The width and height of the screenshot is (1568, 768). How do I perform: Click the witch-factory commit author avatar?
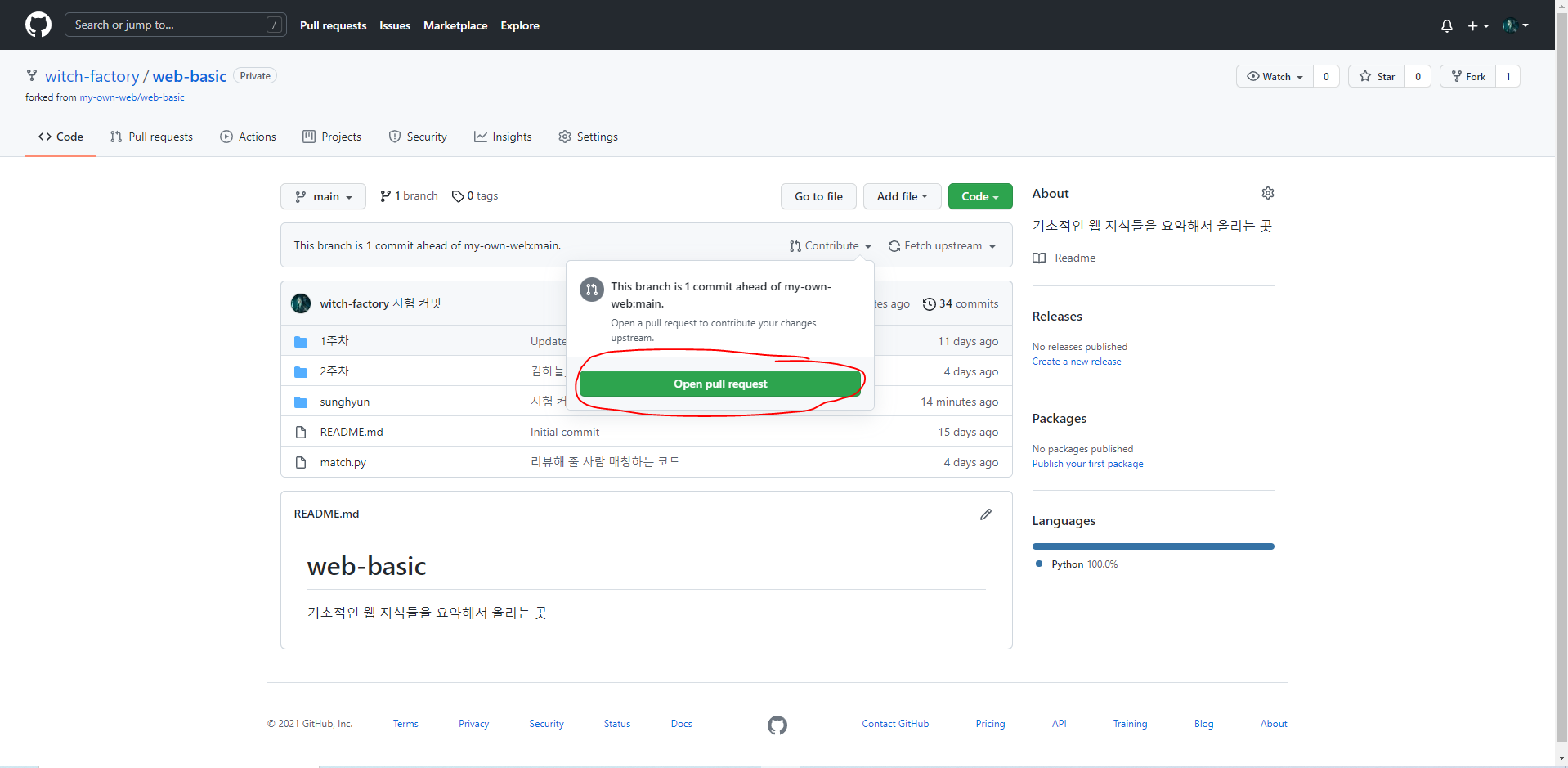click(x=301, y=303)
